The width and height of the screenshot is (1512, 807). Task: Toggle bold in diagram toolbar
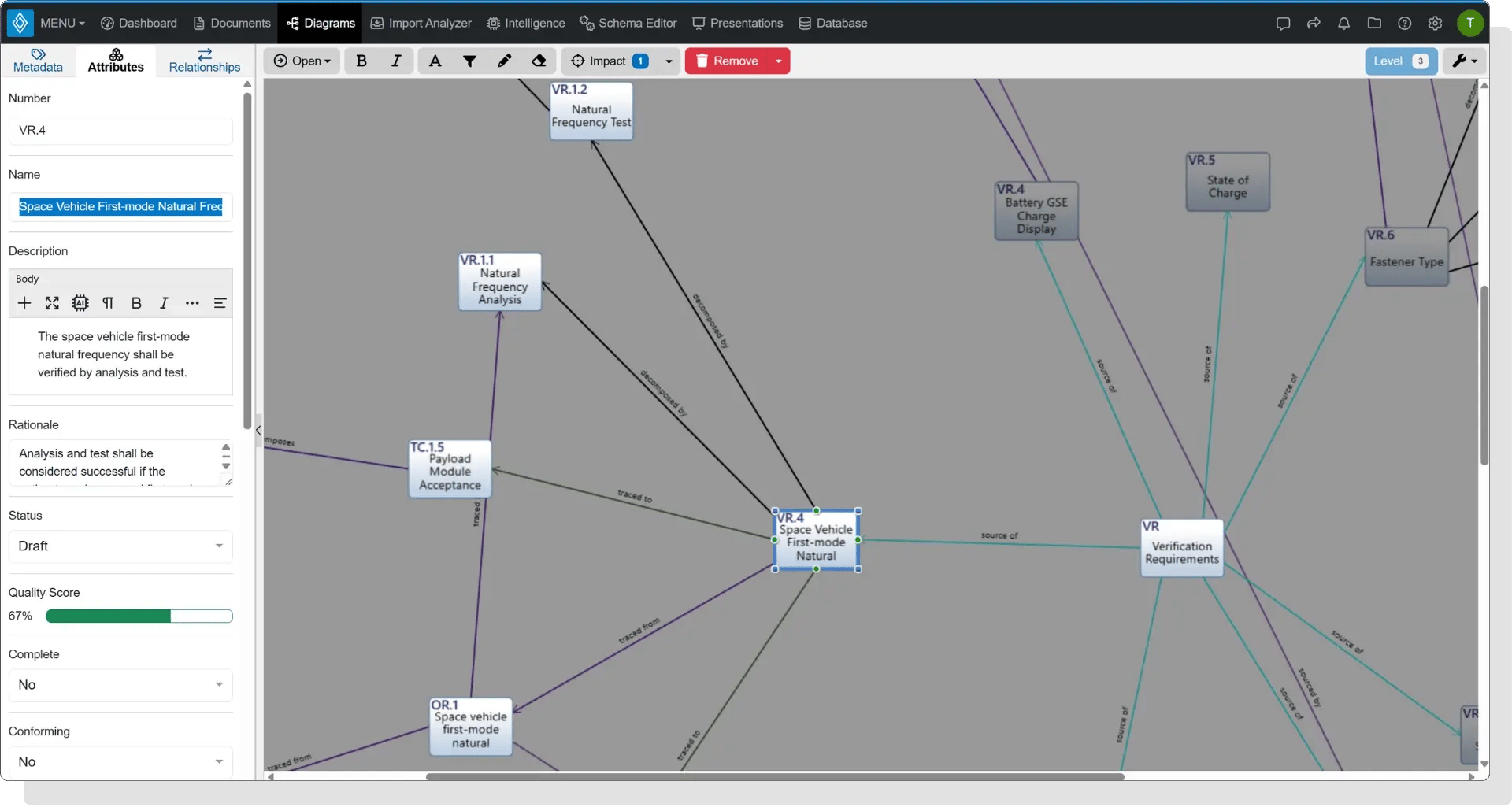[361, 61]
